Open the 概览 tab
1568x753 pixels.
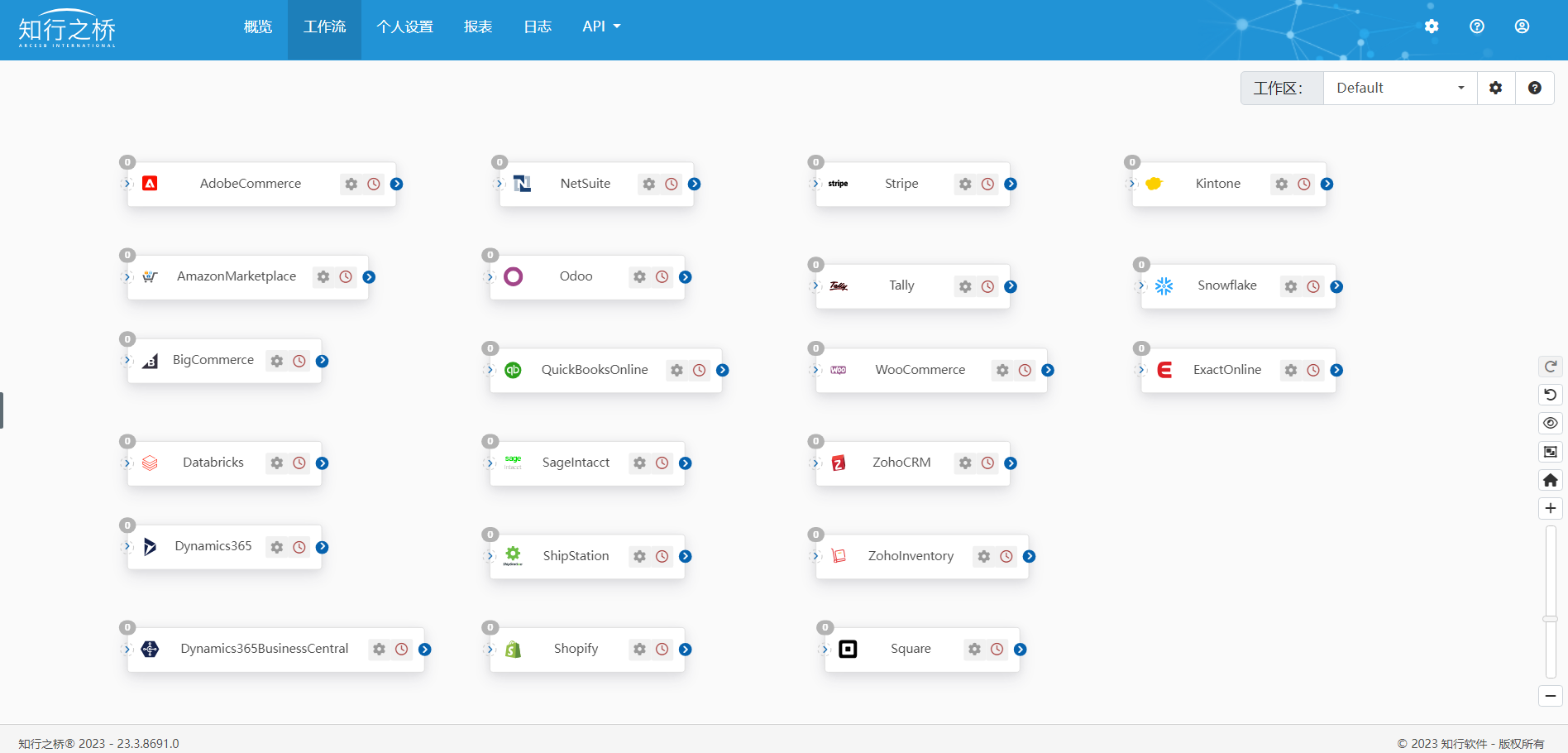[x=258, y=26]
